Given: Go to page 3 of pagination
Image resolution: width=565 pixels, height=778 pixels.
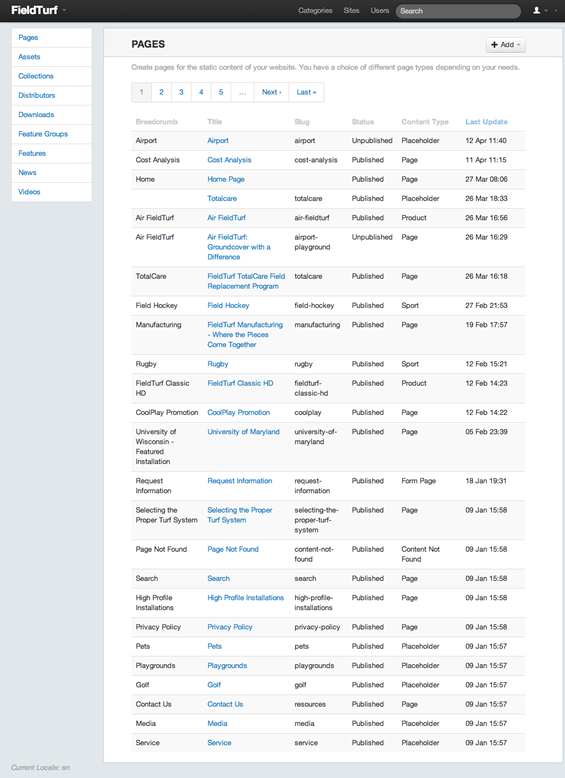Looking at the screenshot, I should [x=181, y=92].
